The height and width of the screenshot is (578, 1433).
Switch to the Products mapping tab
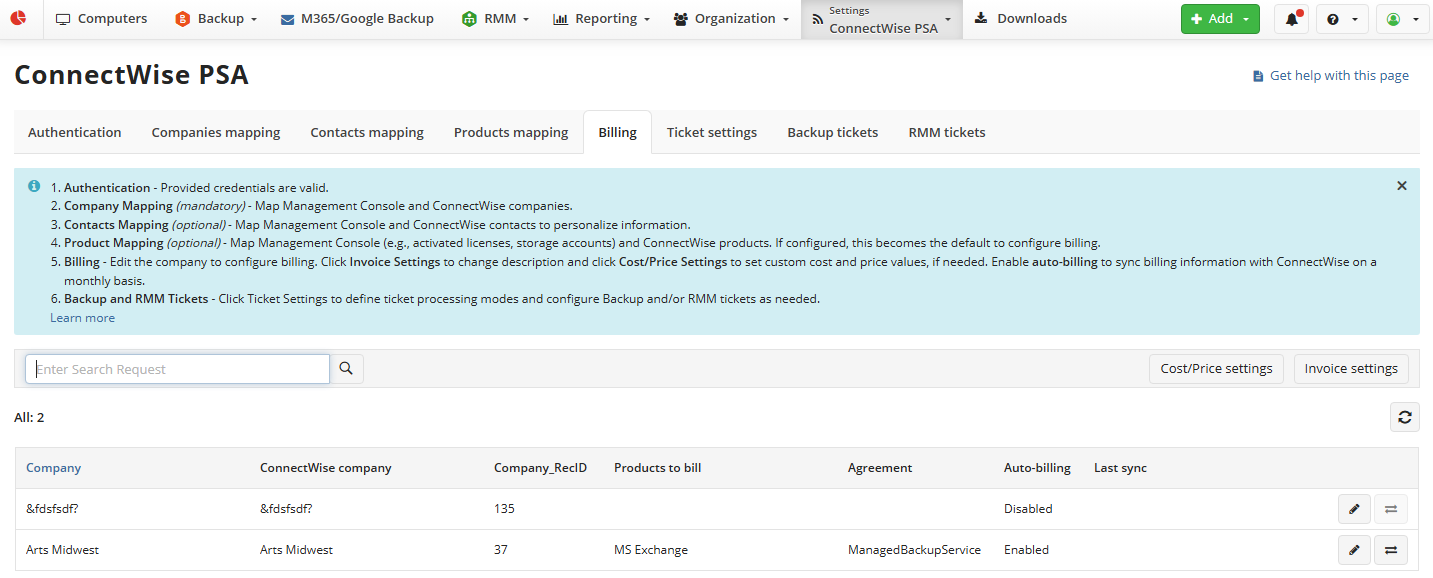tap(511, 132)
